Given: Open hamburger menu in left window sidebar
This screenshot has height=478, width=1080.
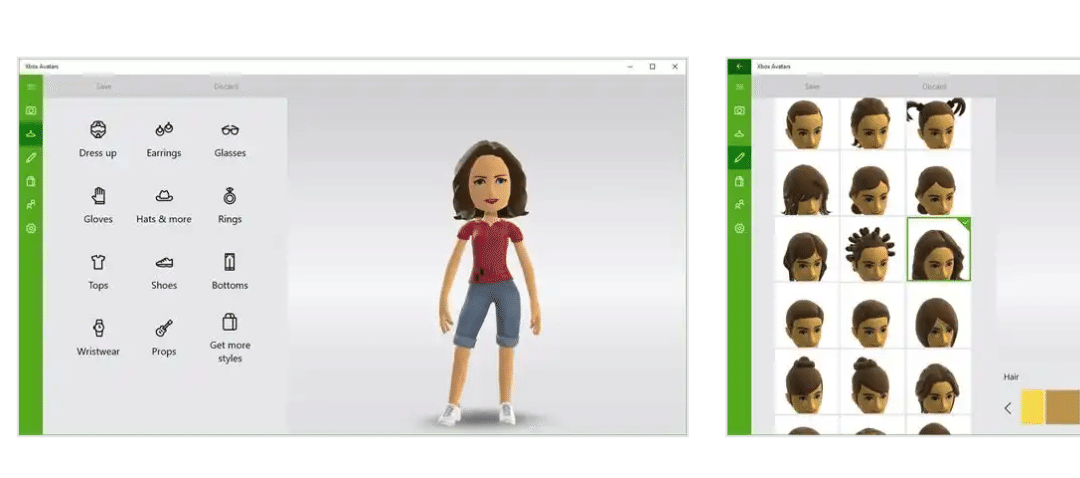Looking at the screenshot, I should (x=31, y=87).
